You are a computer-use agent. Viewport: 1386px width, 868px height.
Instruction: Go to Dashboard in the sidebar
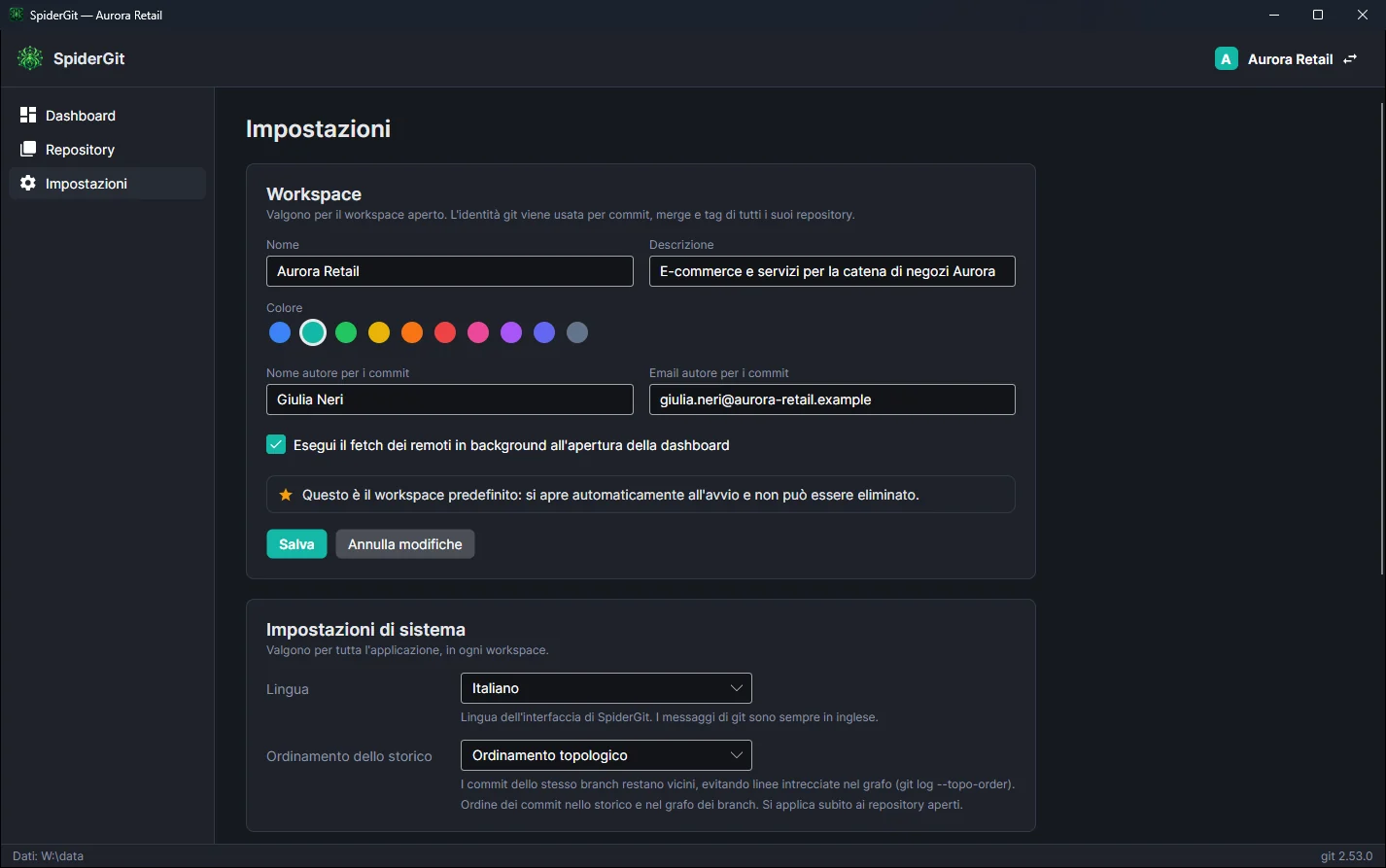(x=107, y=116)
